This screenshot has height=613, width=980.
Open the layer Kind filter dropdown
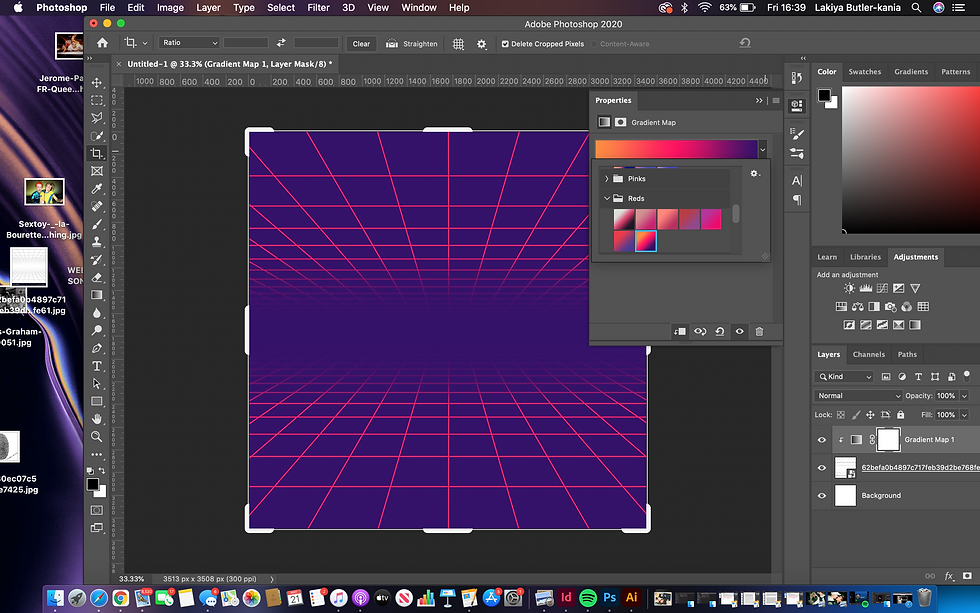pos(843,377)
